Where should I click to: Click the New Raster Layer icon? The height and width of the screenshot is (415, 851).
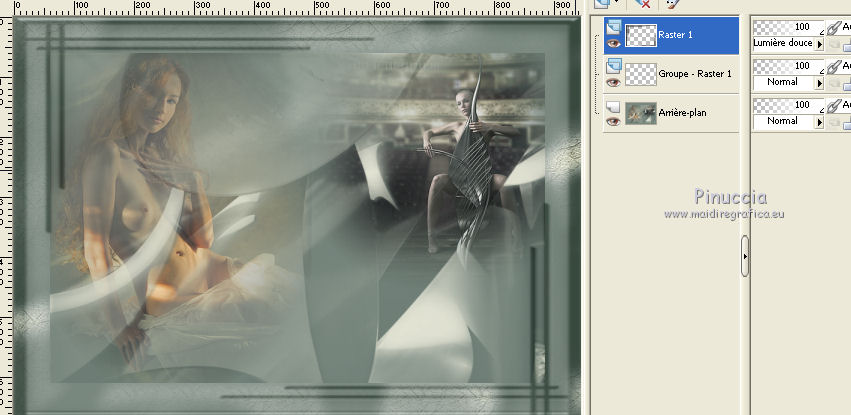pyautogui.click(x=602, y=3)
